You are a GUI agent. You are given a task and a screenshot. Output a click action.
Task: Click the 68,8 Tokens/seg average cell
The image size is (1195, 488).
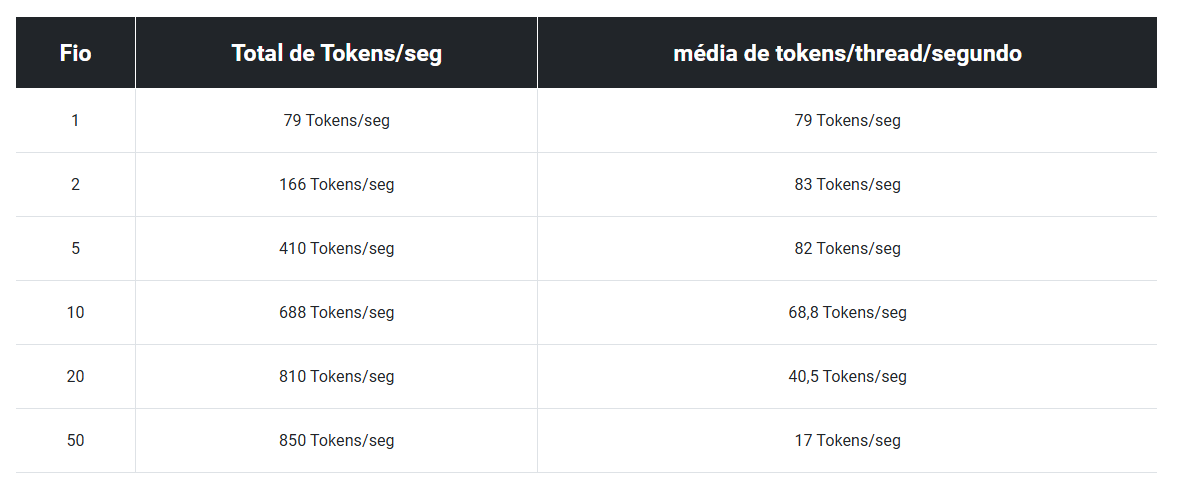tap(847, 313)
